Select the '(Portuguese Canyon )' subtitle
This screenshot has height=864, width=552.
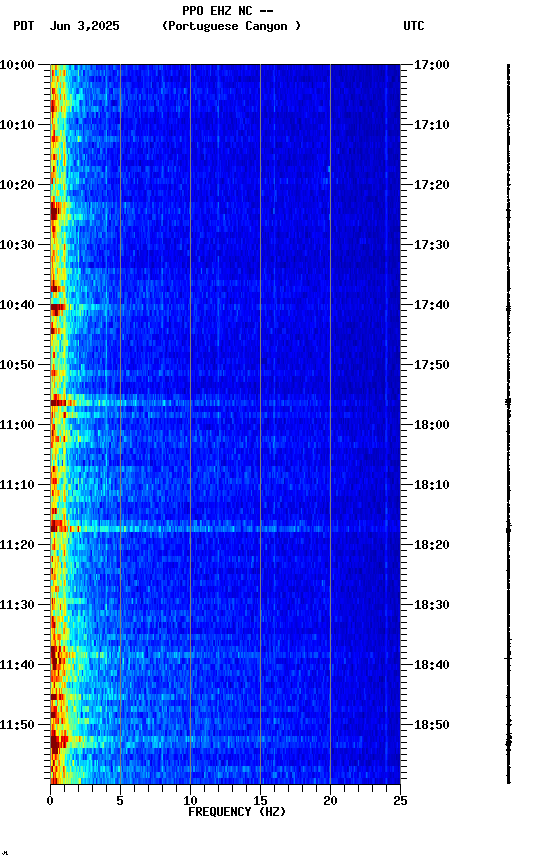click(x=231, y=26)
